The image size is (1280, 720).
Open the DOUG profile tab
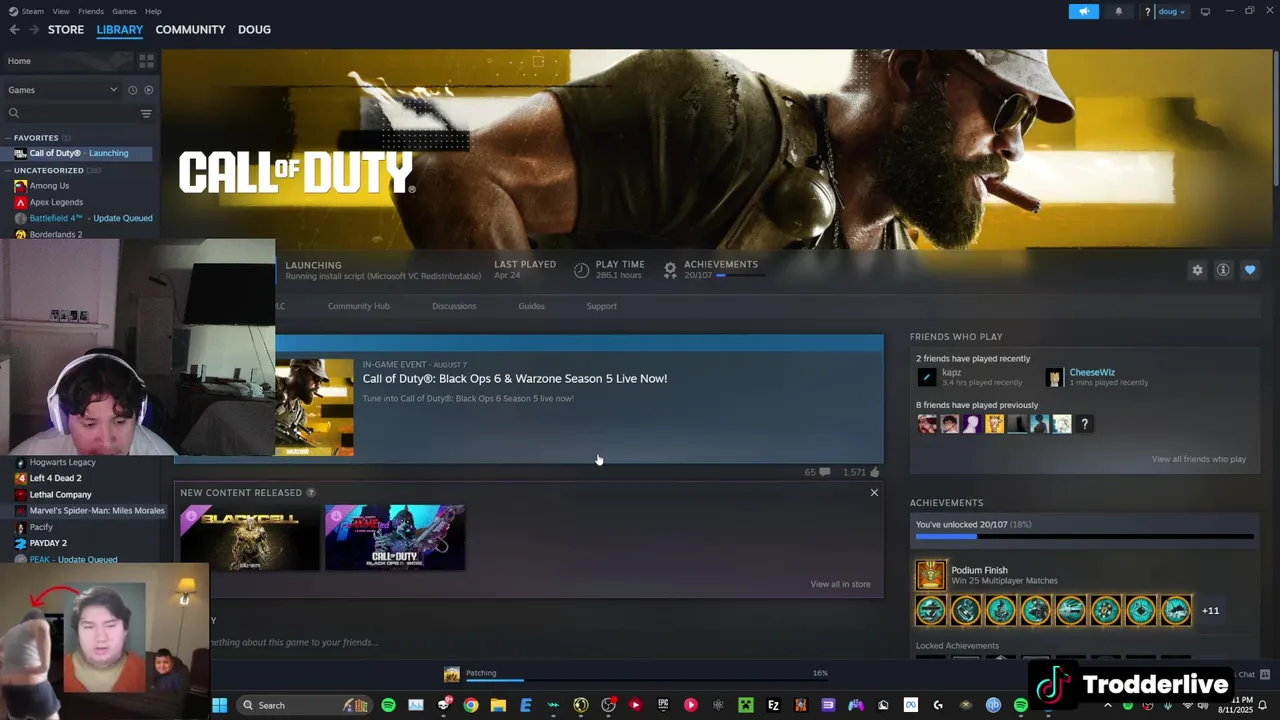click(254, 29)
